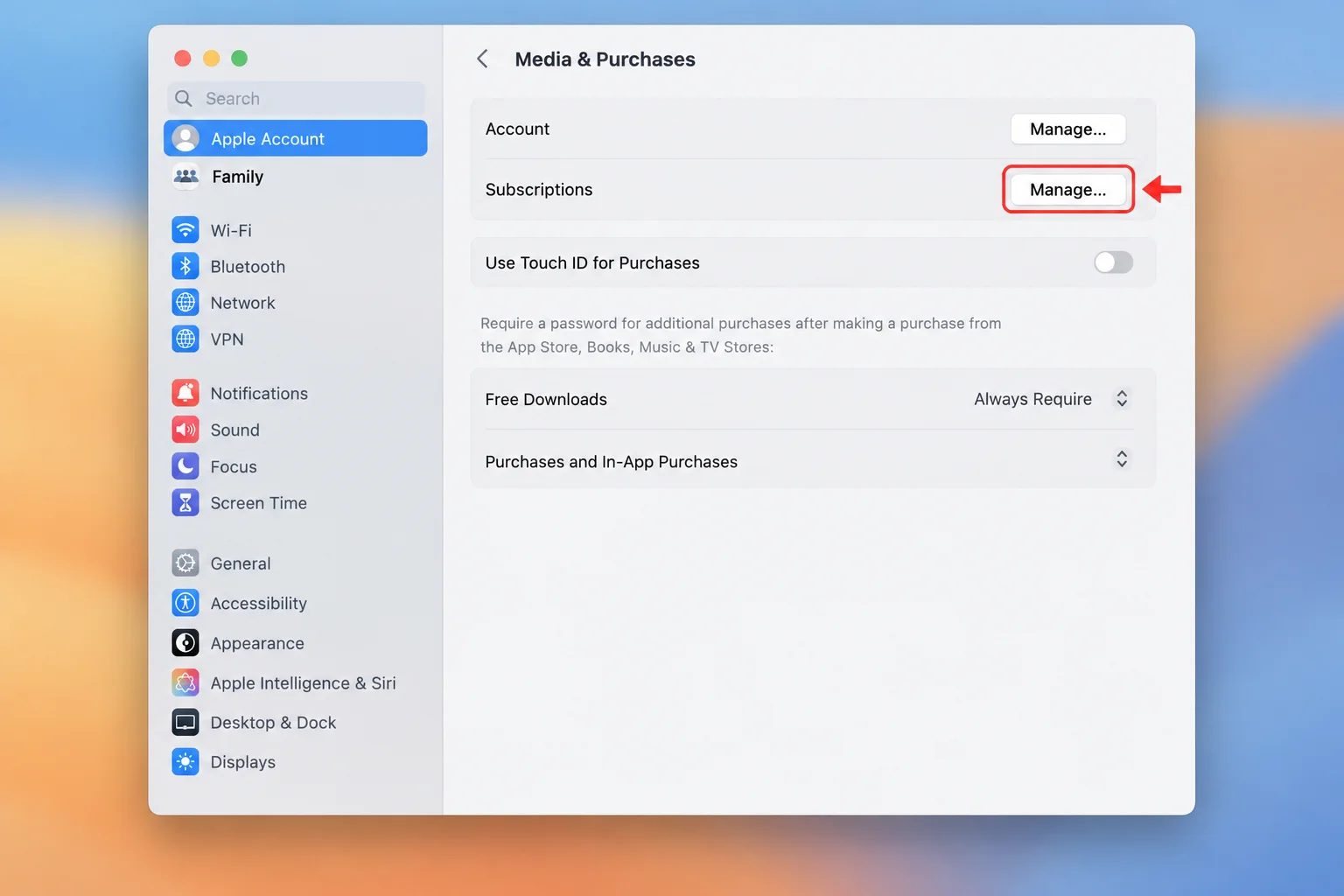Open the Network globe icon
The height and width of the screenshot is (896, 1344).
[x=185, y=303]
